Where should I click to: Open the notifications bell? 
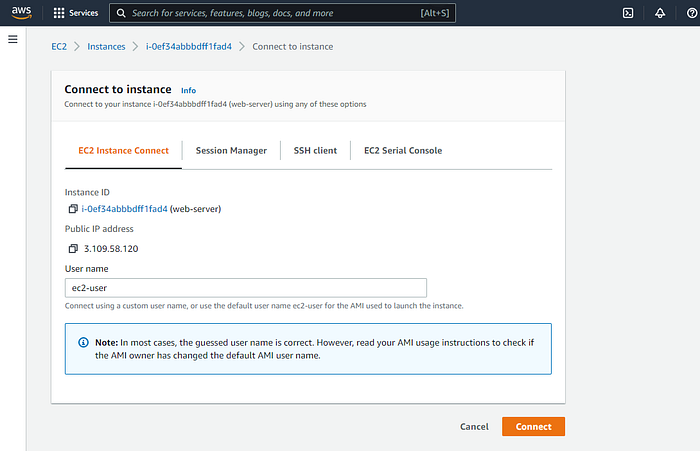tap(660, 13)
